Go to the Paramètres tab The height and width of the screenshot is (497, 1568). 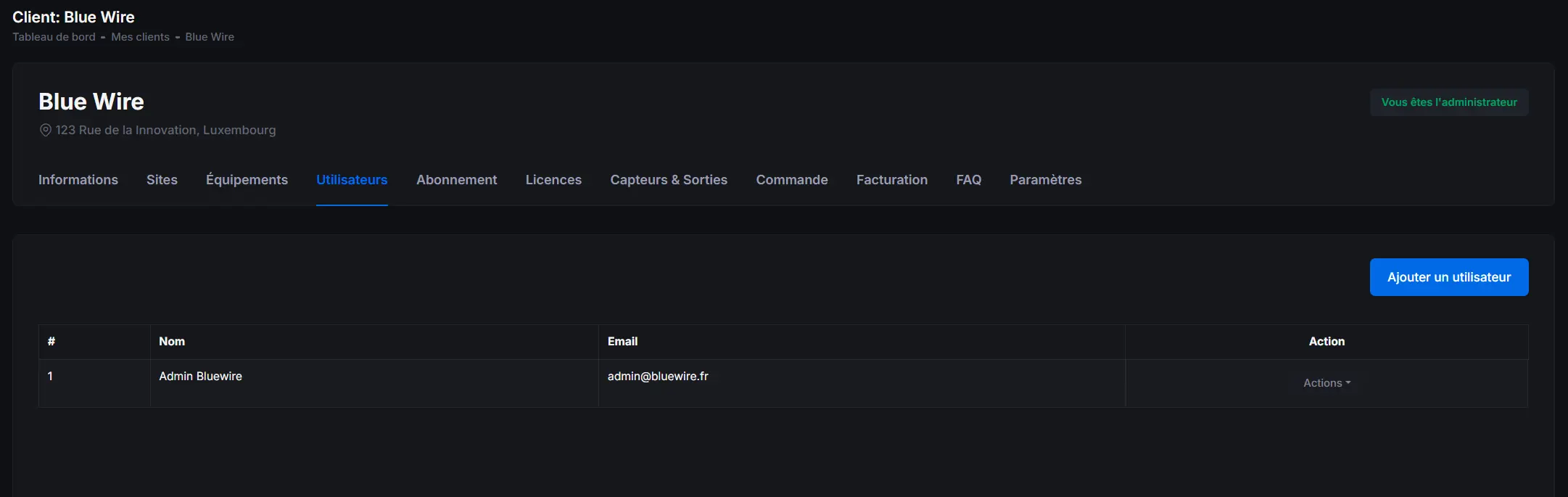point(1045,180)
